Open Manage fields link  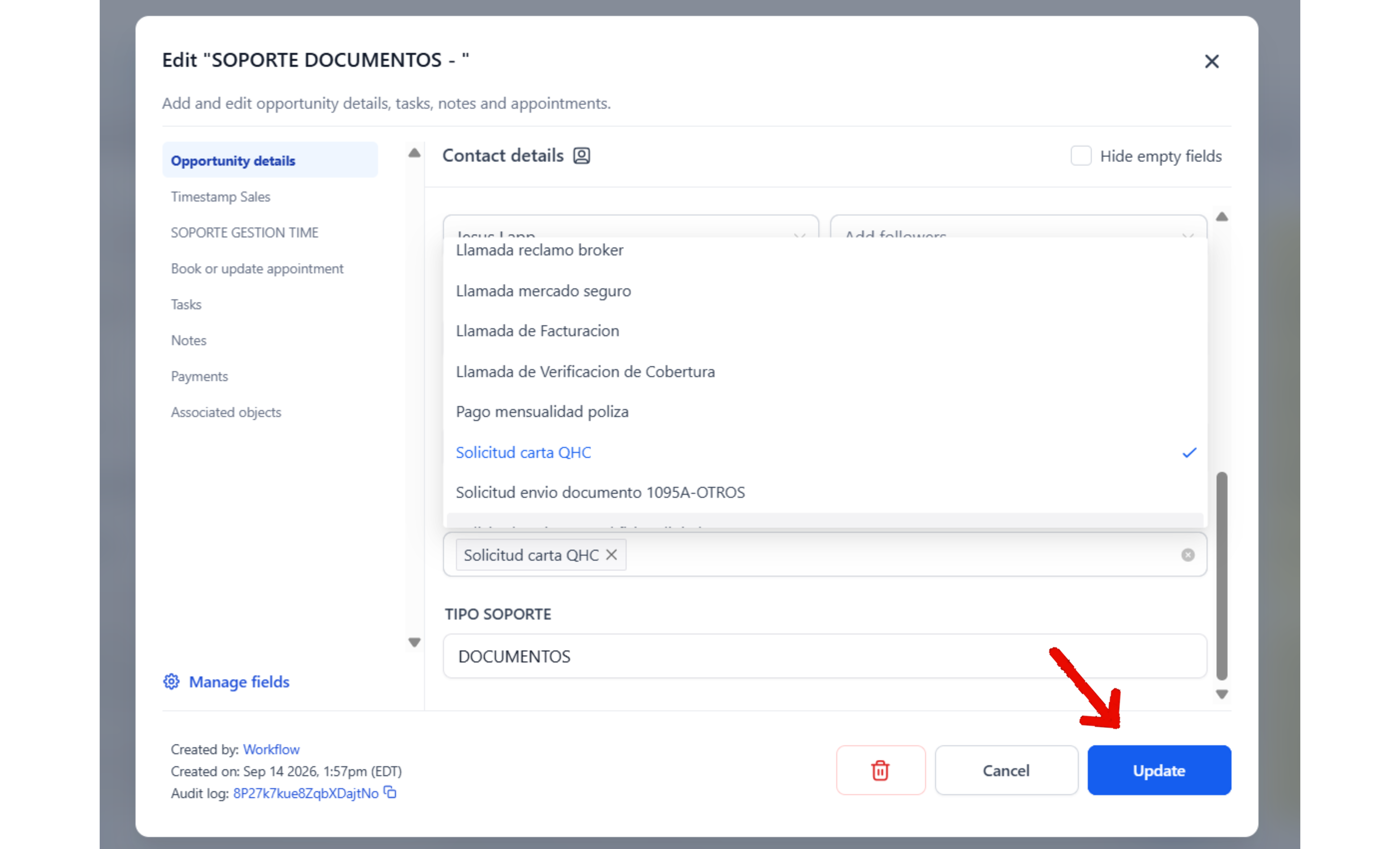239,682
